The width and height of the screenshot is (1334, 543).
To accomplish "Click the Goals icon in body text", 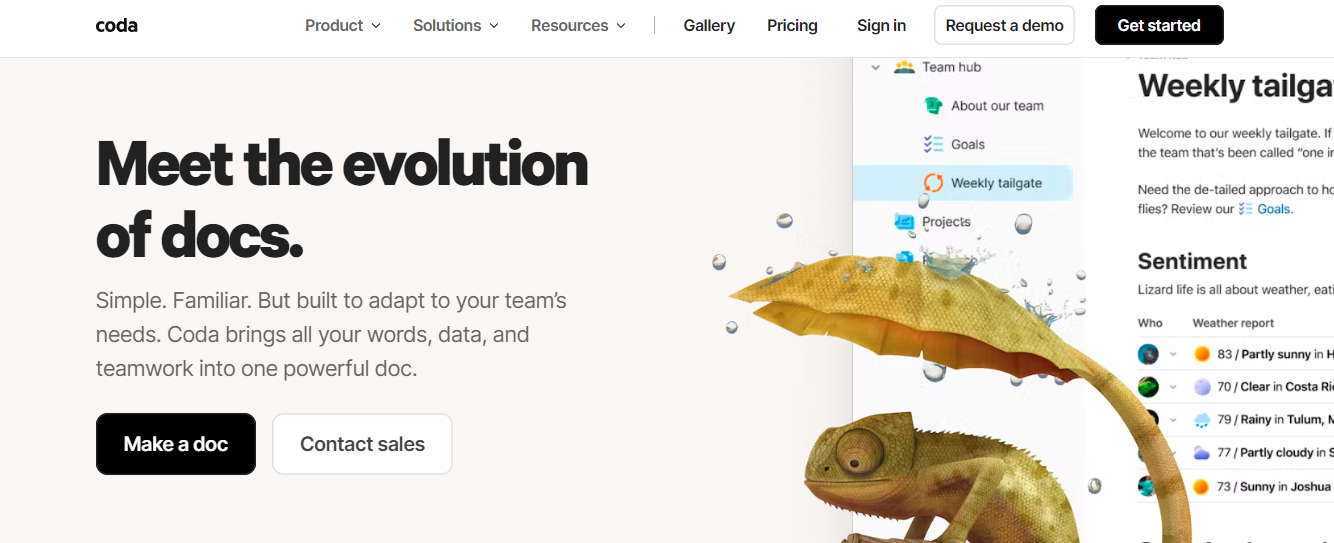I will tap(1246, 209).
